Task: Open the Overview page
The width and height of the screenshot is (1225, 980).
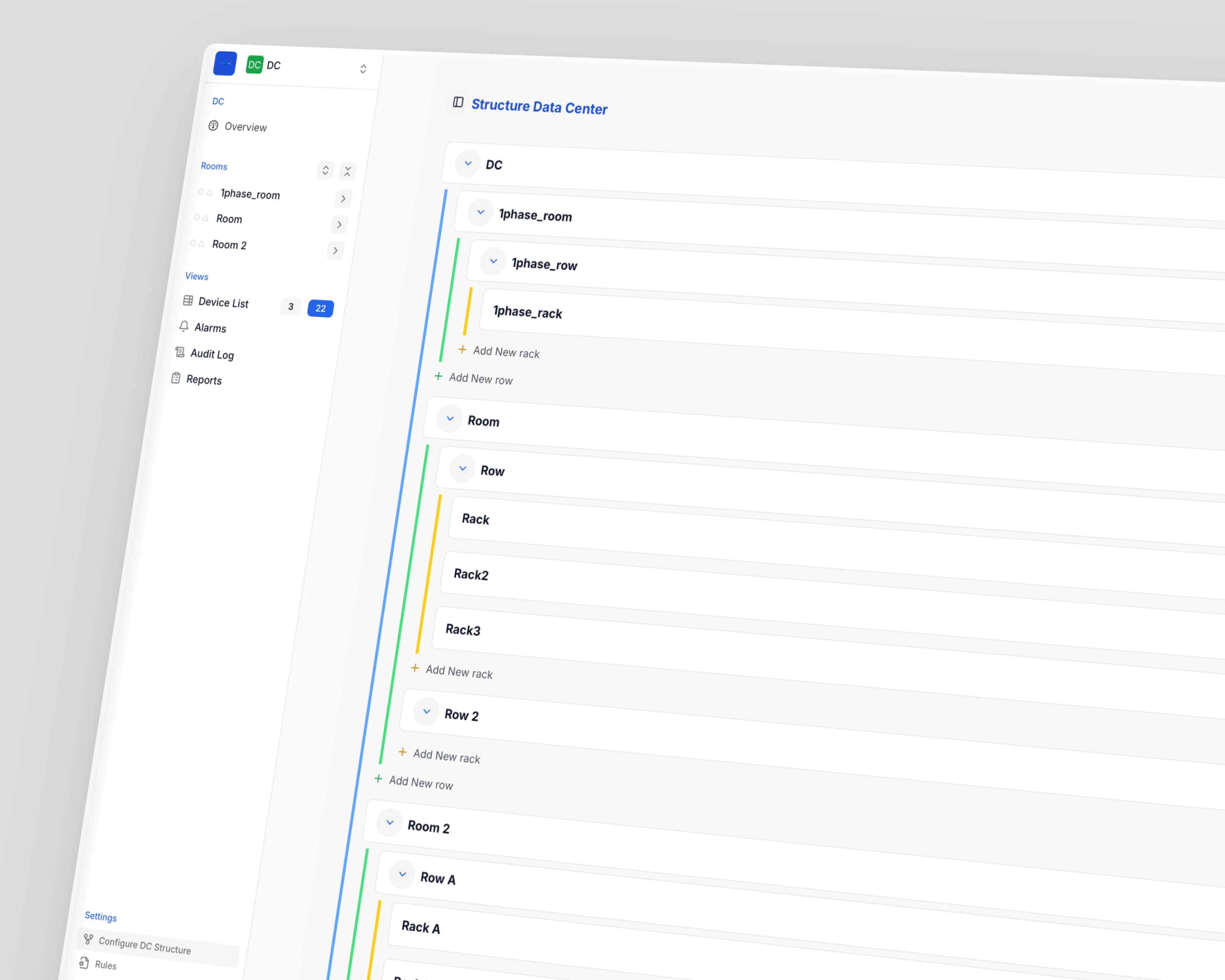Action: point(245,127)
